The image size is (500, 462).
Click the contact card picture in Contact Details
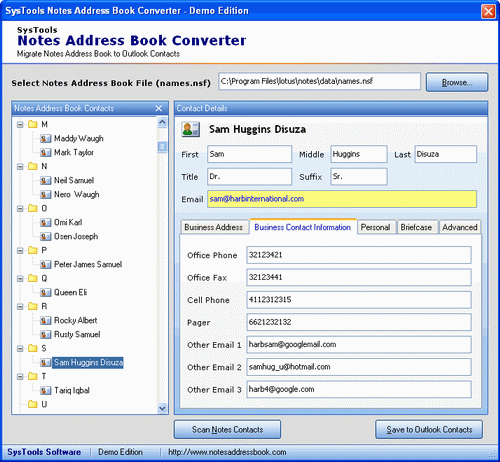tap(191, 129)
